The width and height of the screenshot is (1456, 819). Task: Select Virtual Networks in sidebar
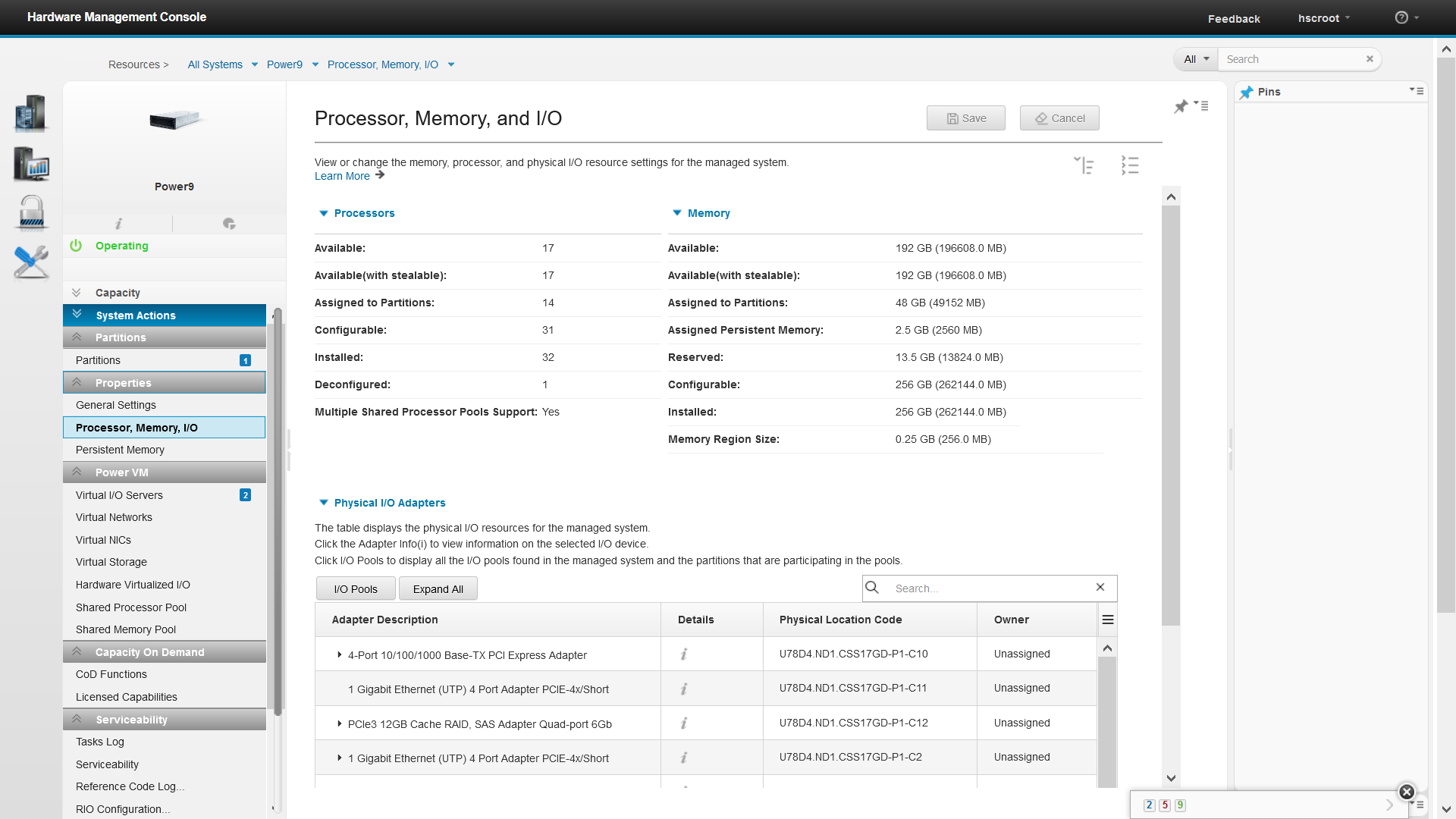pos(114,517)
